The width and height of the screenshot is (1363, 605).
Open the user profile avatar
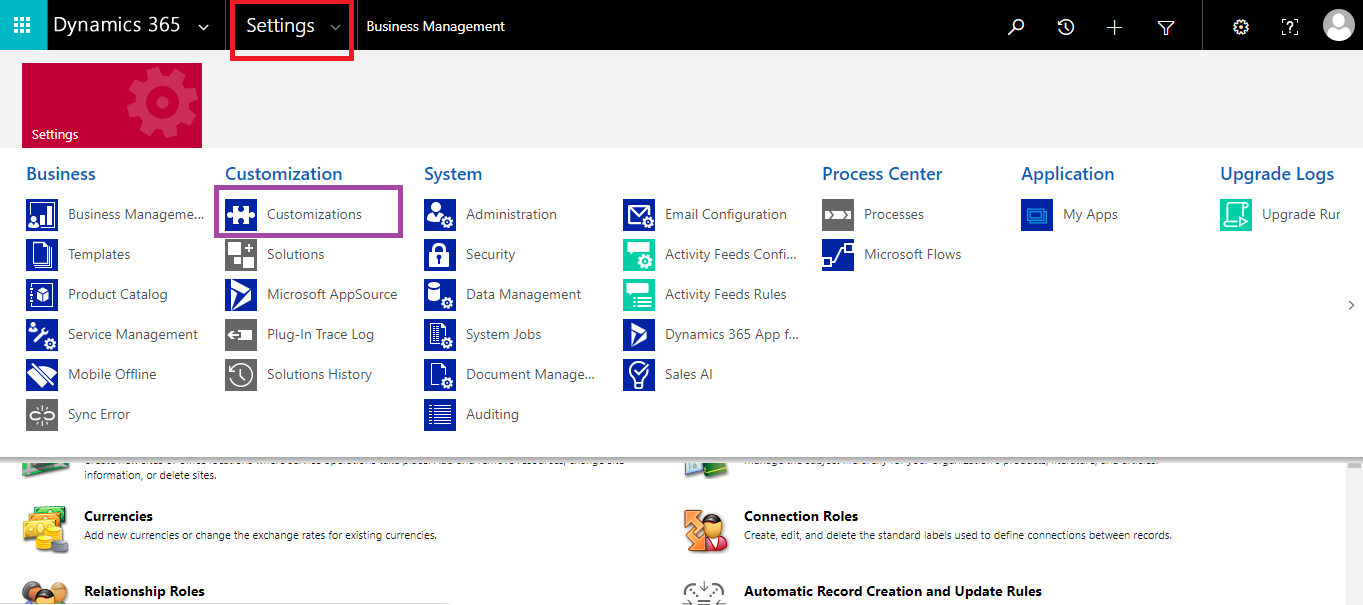click(1338, 26)
